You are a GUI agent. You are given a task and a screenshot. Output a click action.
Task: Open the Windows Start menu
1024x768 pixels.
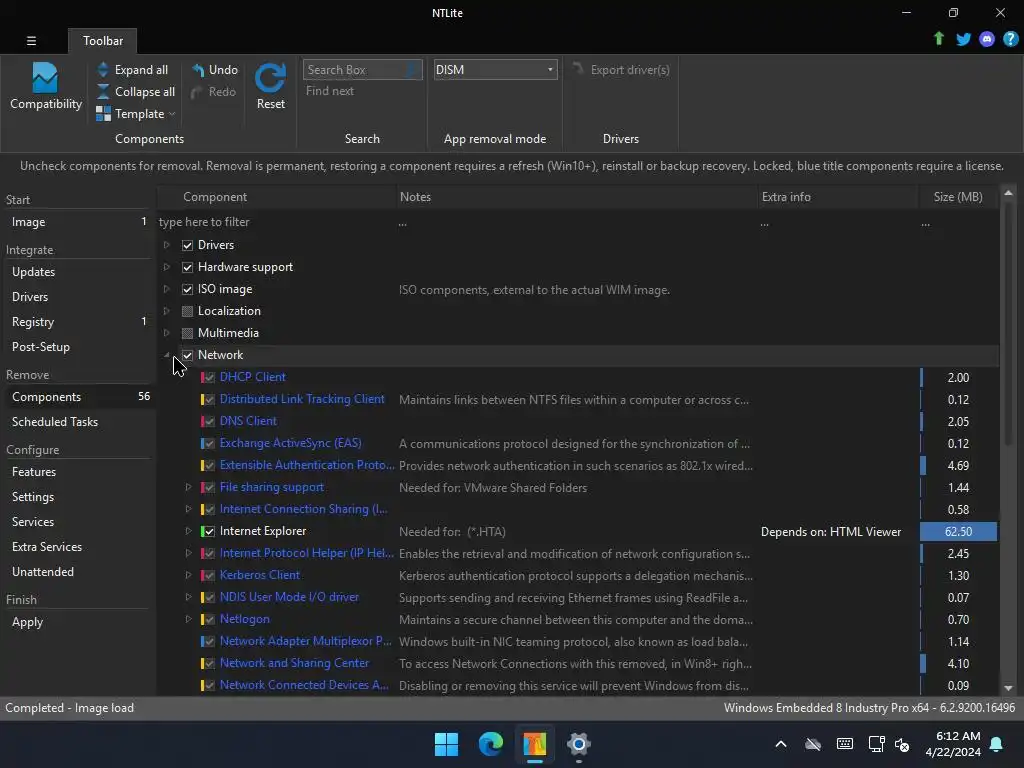point(447,744)
